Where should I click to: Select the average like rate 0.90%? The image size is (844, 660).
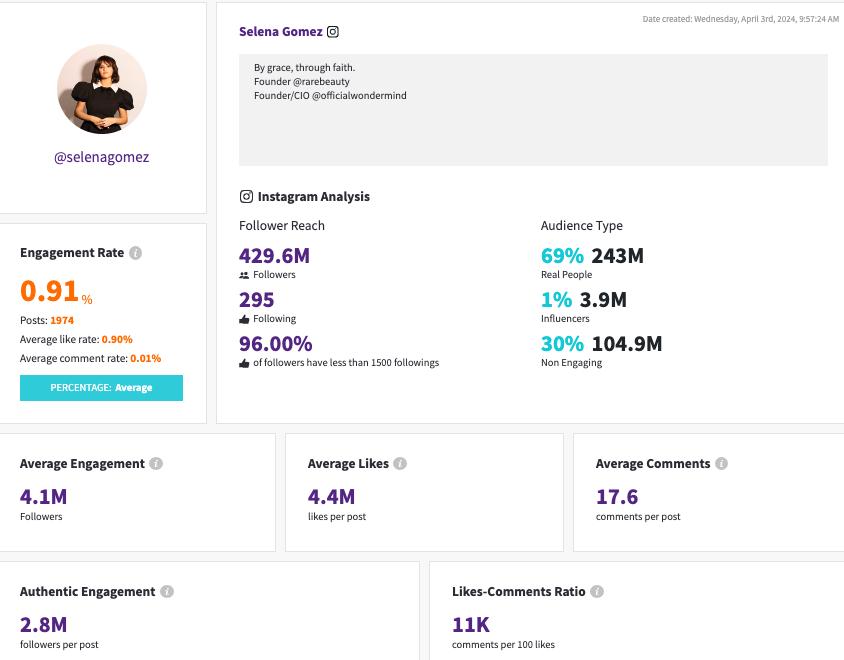point(117,340)
